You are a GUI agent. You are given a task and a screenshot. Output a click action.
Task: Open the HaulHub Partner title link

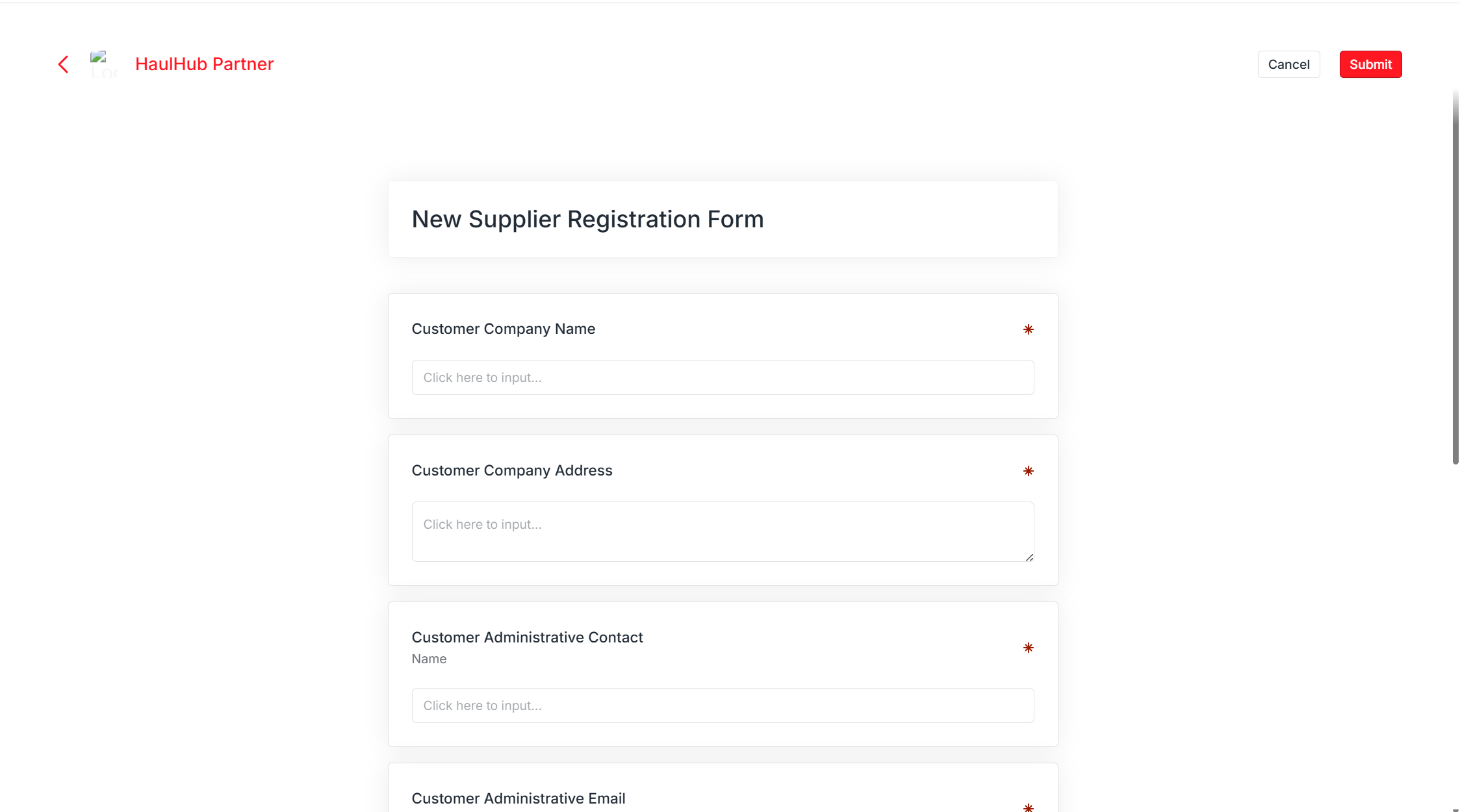tap(204, 64)
